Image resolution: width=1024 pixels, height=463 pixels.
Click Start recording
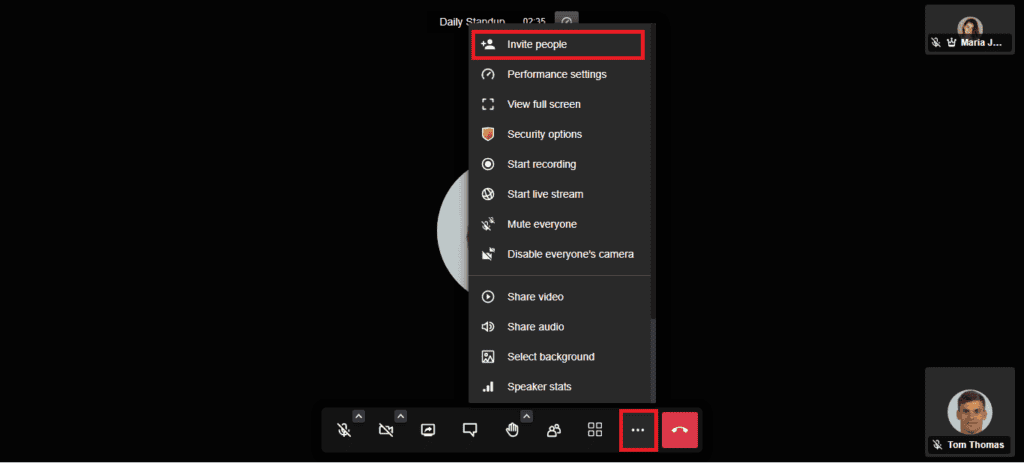560,165
